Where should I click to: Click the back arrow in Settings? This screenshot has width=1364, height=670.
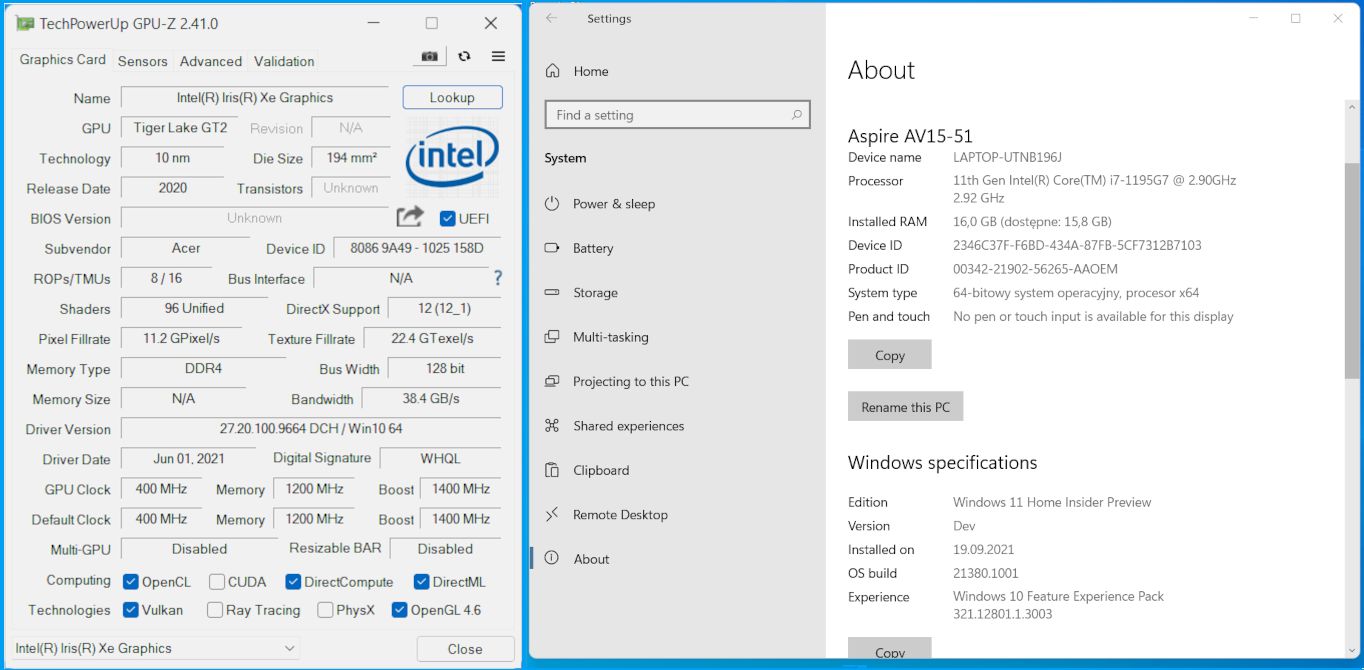click(552, 18)
